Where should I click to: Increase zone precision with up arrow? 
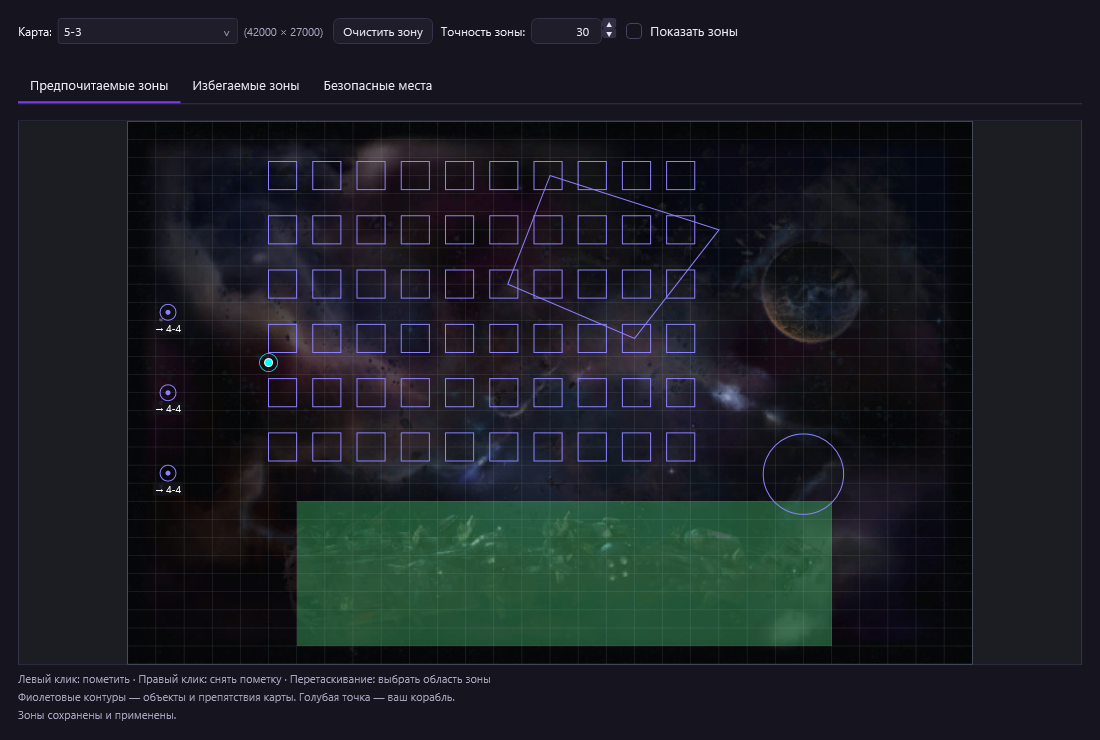tap(609, 25)
